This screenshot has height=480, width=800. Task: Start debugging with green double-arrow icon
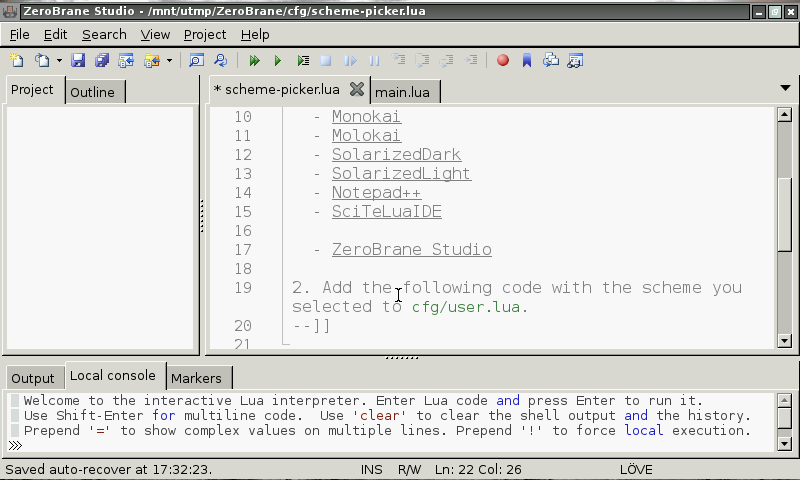tap(254, 60)
